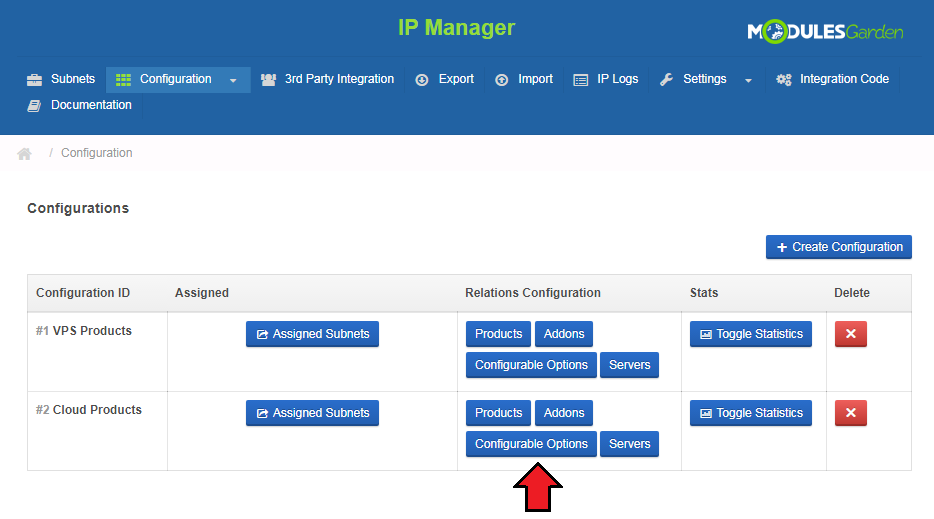Click Addons button in Cloud Products row
Image resolution: width=934 pixels, height=519 pixels.
point(563,413)
